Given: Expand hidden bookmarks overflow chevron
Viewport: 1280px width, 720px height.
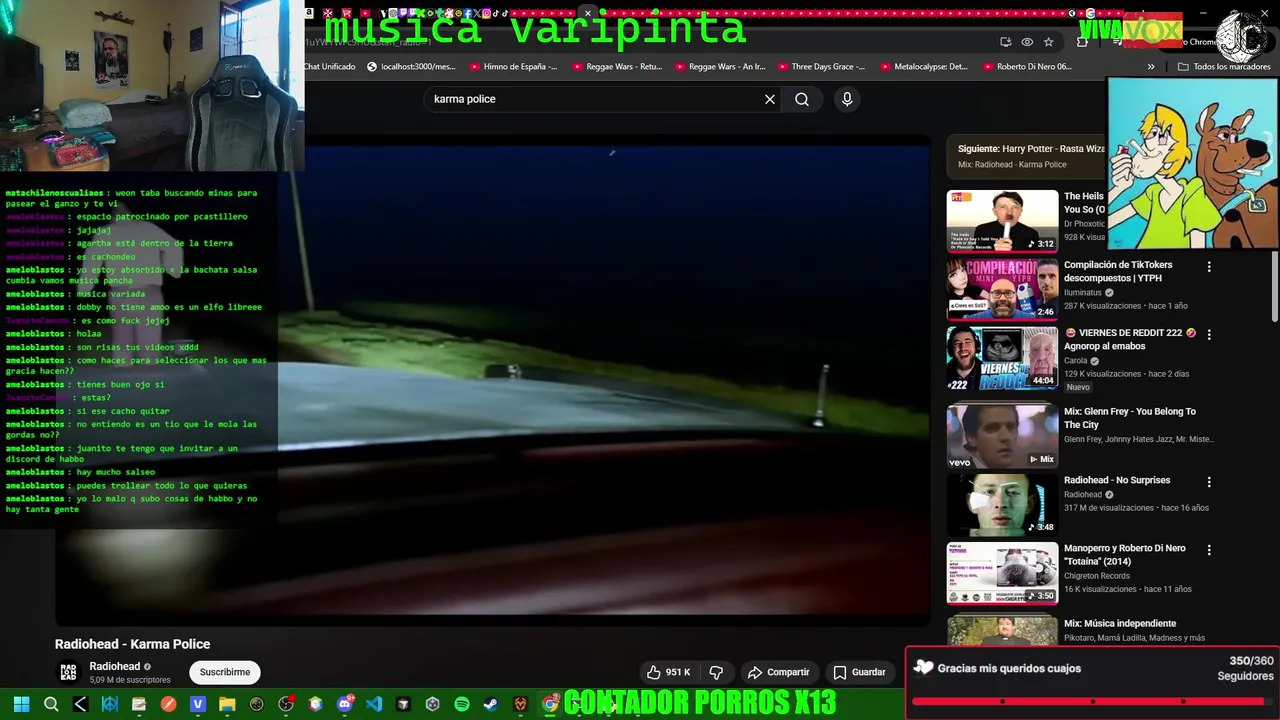Looking at the screenshot, I should [1151, 67].
